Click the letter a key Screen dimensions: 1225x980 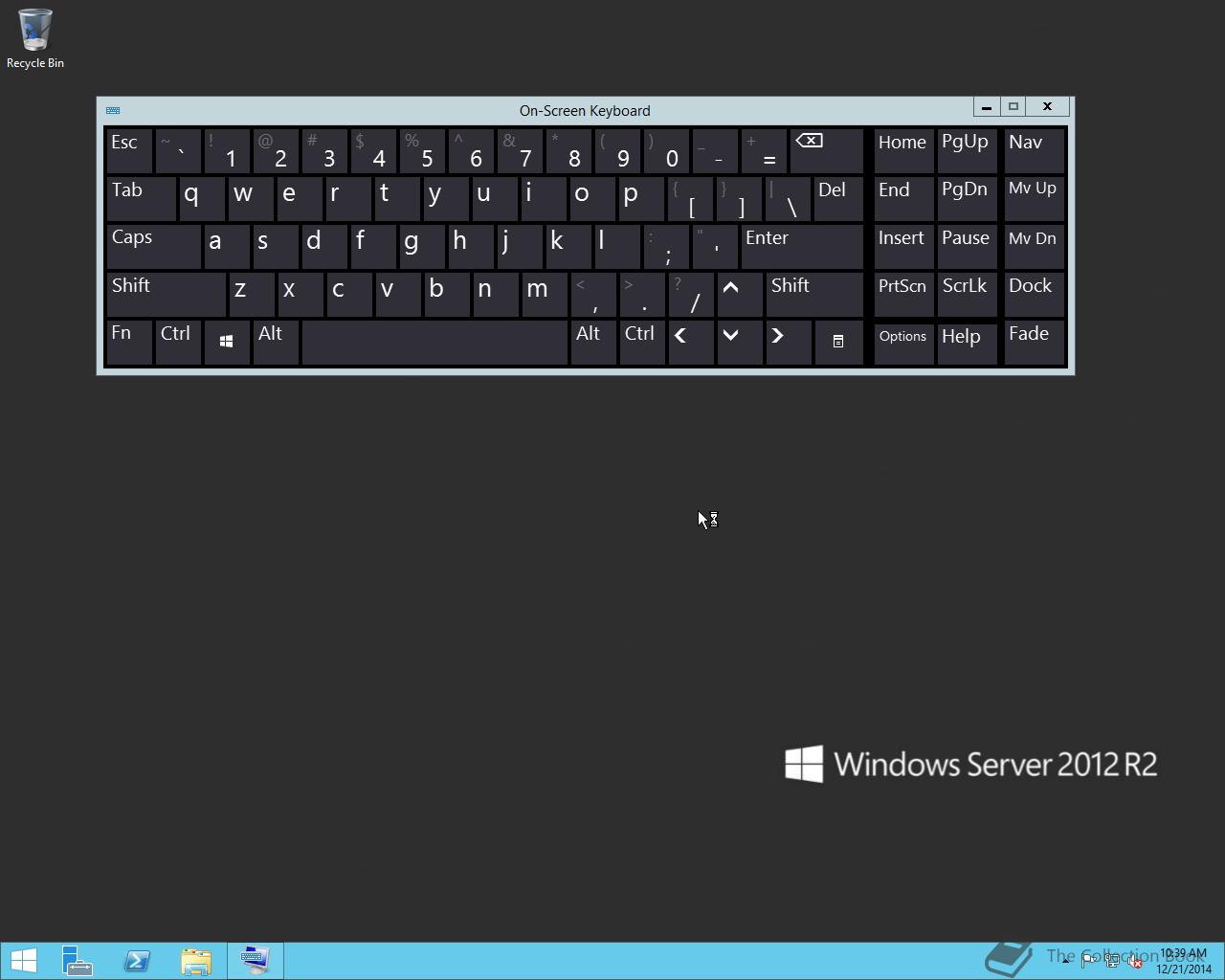[x=227, y=247]
